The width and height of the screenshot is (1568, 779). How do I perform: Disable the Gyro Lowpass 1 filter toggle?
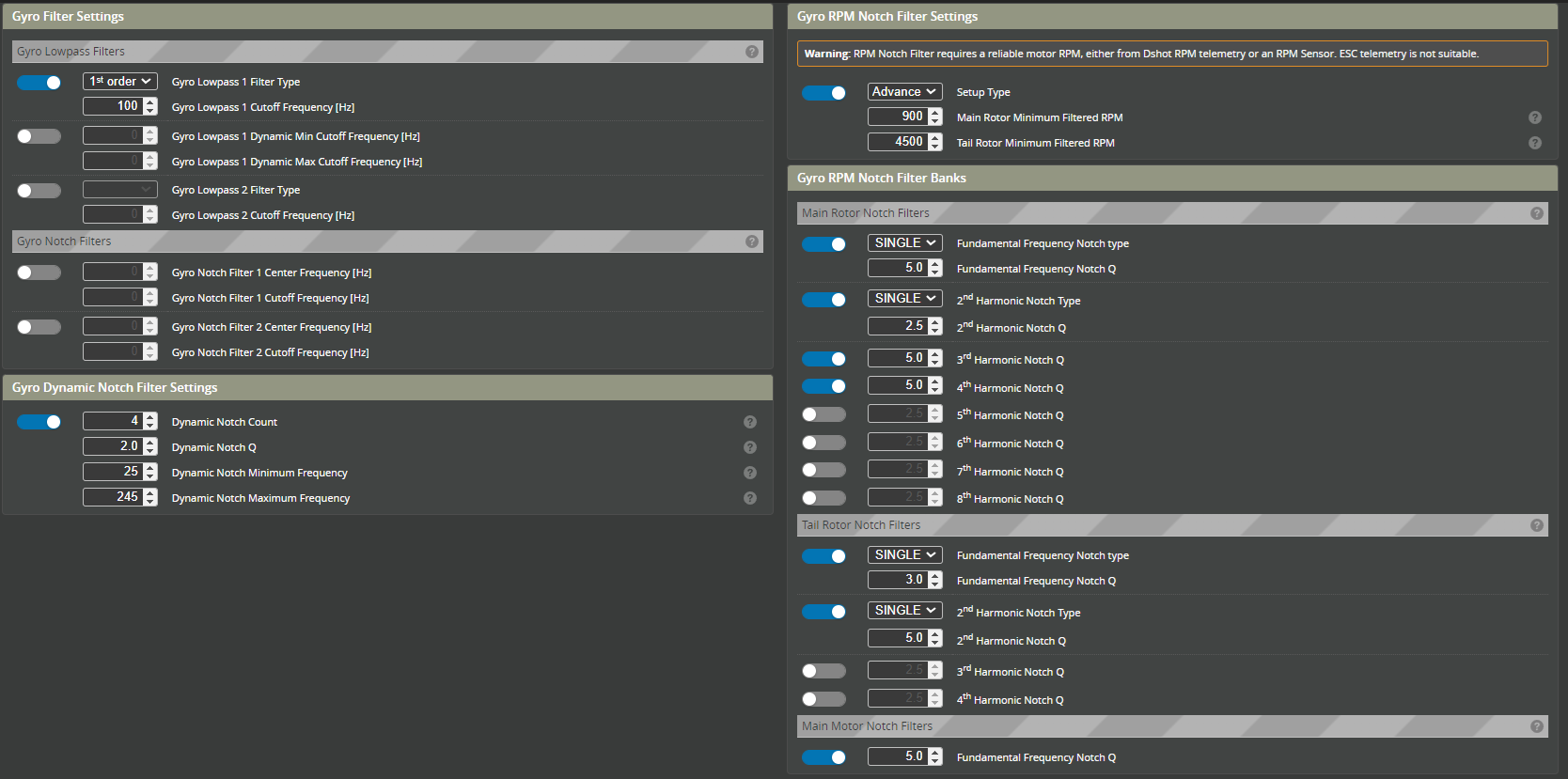(x=39, y=83)
